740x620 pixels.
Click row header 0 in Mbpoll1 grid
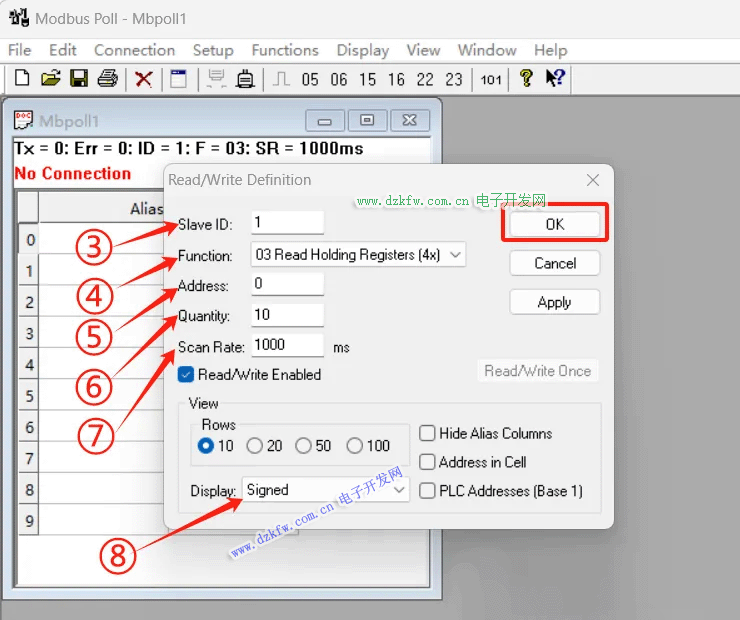coord(28,240)
